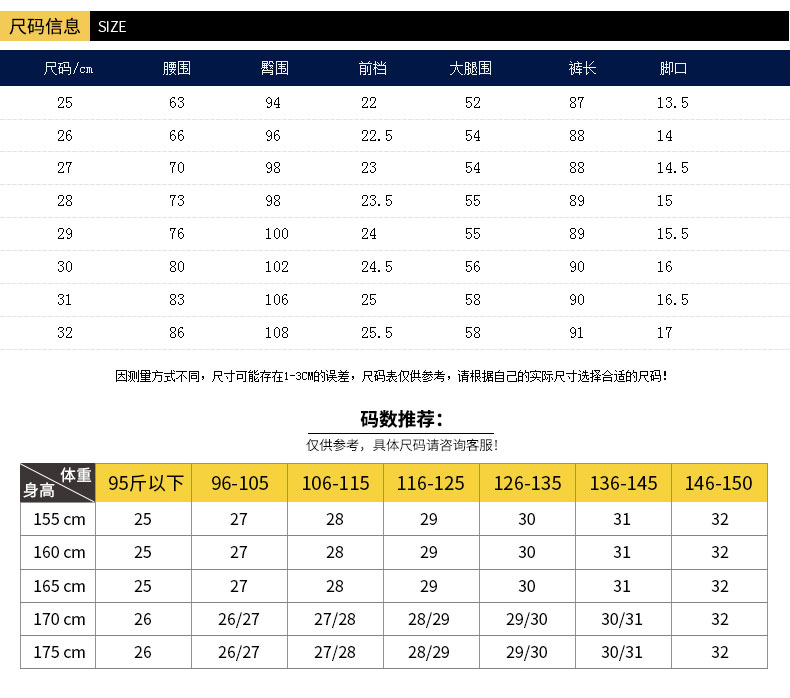Click waist value 80
This screenshot has width=790, height=698.
(x=177, y=267)
